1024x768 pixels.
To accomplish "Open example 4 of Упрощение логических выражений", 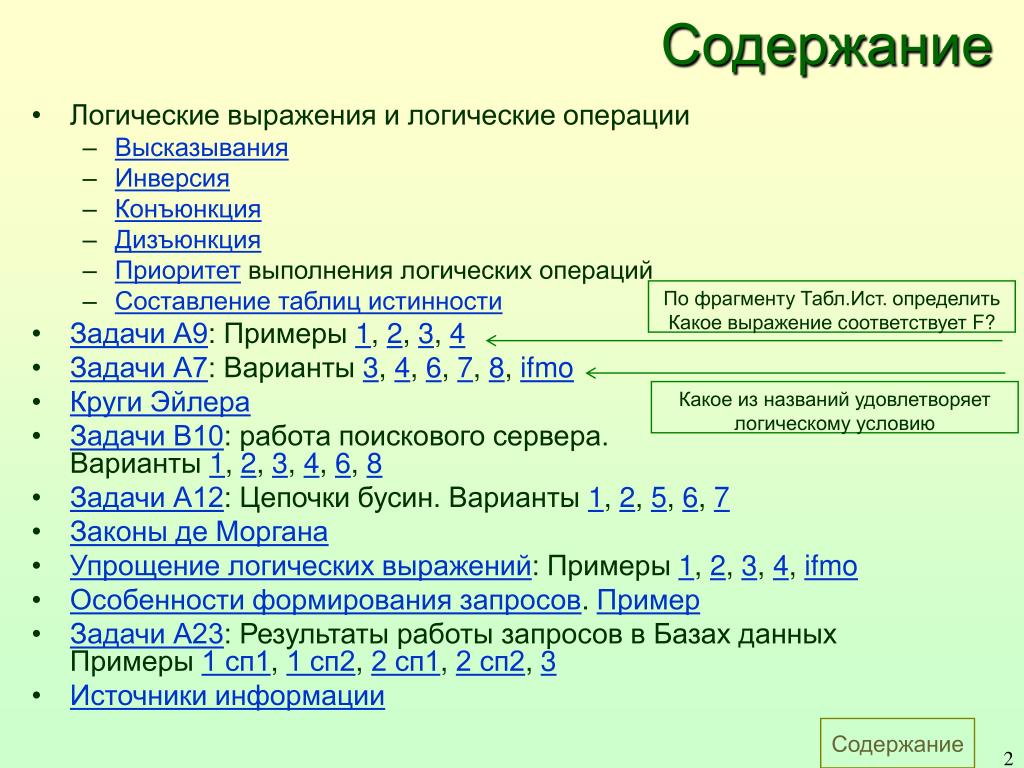I will point(780,566).
